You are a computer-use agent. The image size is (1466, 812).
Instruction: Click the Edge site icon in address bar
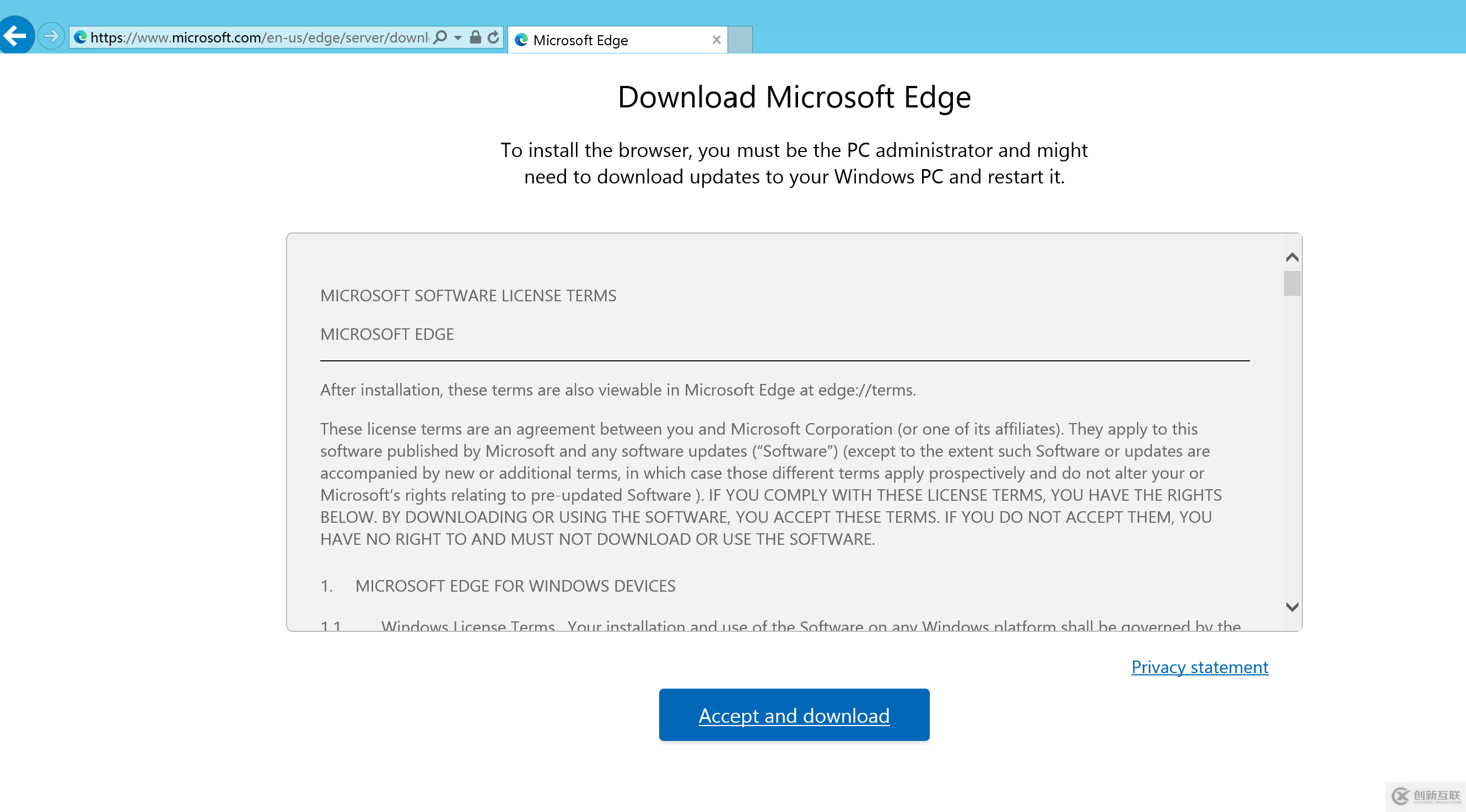[80, 37]
